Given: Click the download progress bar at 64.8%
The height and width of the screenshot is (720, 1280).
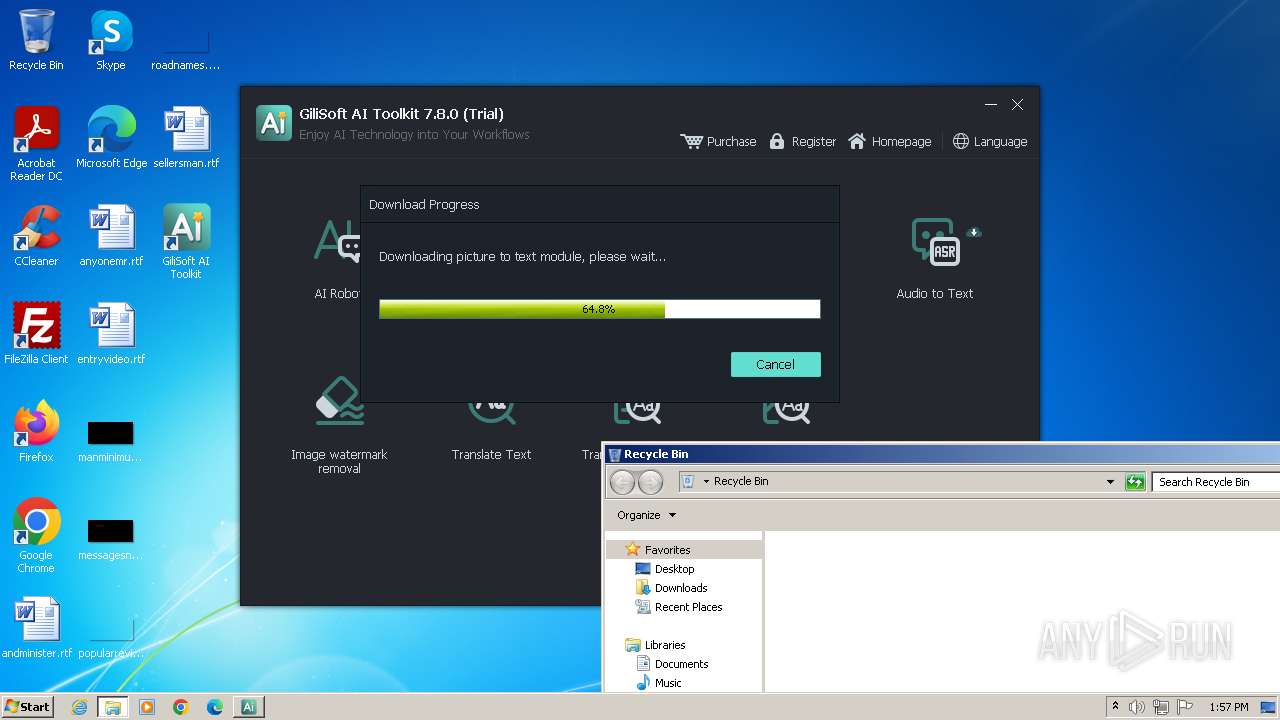Looking at the screenshot, I should (x=599, y=309).
